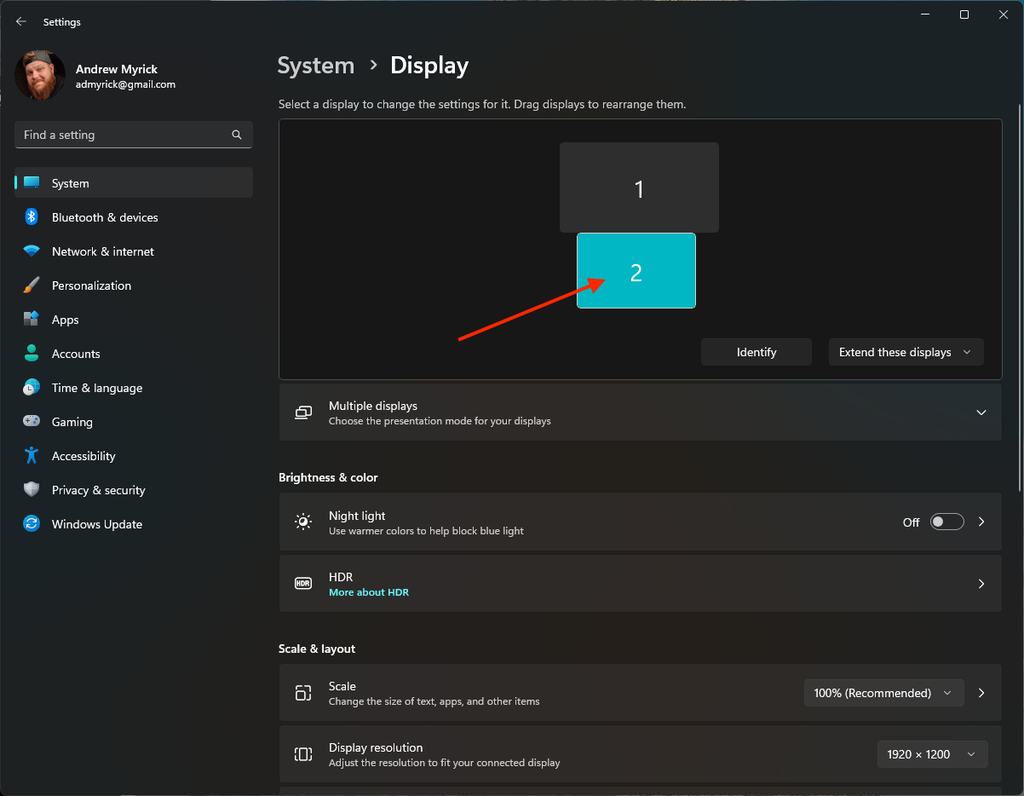Open the Scale 100% (Recommended) dropdown
The height and width of the screenshot is (796, 1024).
point(884,693)
